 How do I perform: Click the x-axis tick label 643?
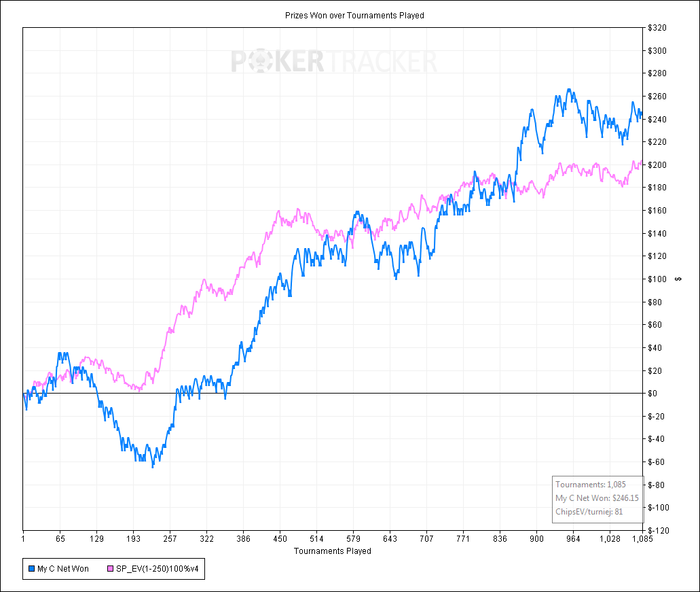coord(390,539)
